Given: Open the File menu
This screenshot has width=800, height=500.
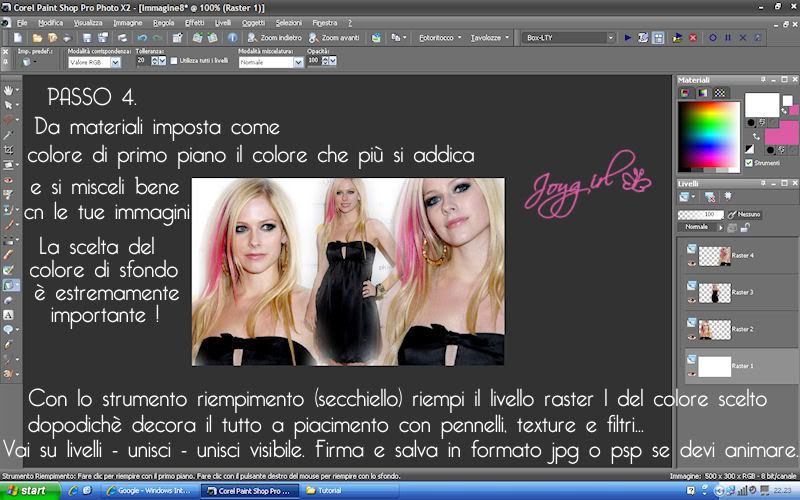Looking at the screenshot, I should (x=22, y=23).
